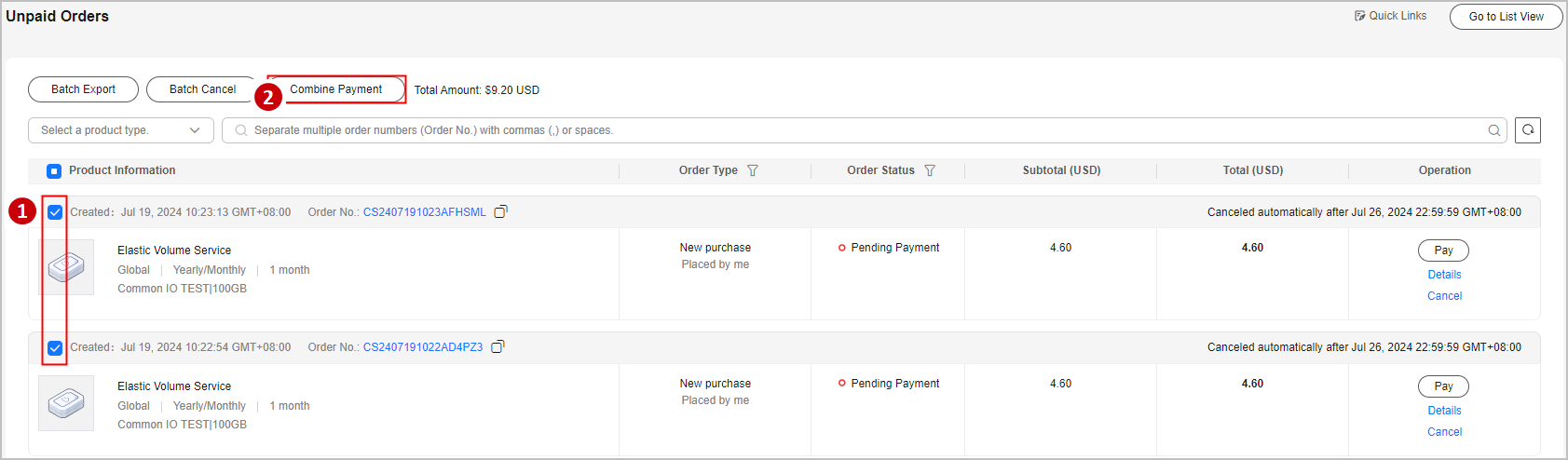The height and width of the screenshot is (460, 1568).
Task: Switch using Go to List View button
Action: click(x=1506, y=17)
